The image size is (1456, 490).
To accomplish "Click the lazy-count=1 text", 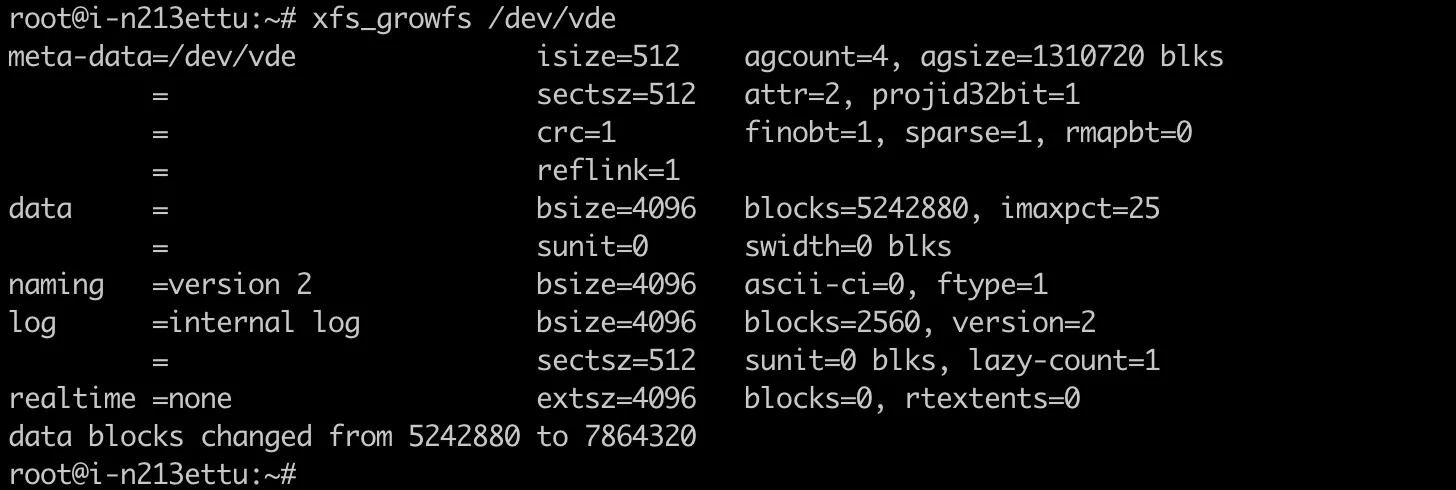I will pos(1064,361).
